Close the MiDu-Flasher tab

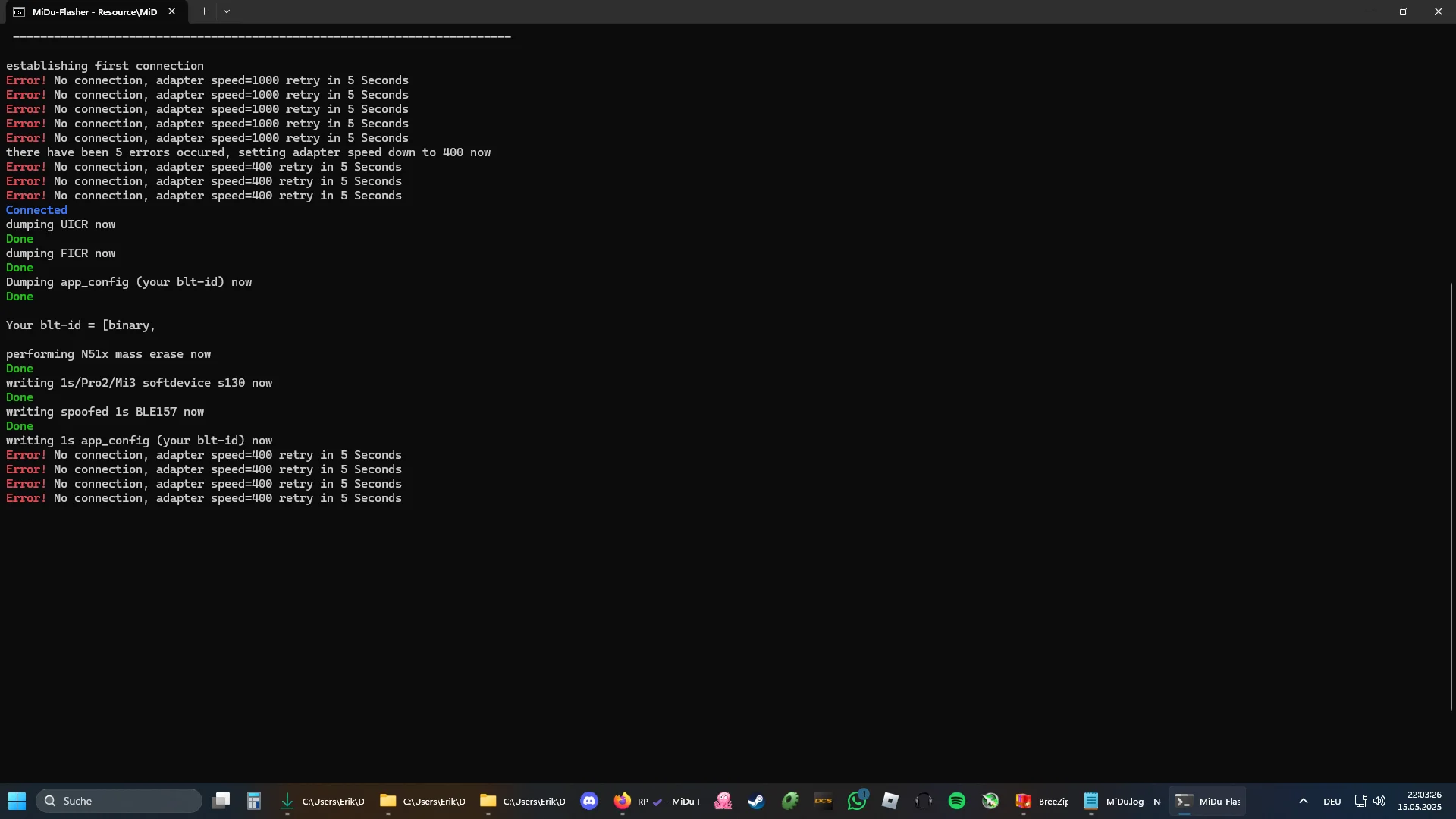[x=172, y=11]
